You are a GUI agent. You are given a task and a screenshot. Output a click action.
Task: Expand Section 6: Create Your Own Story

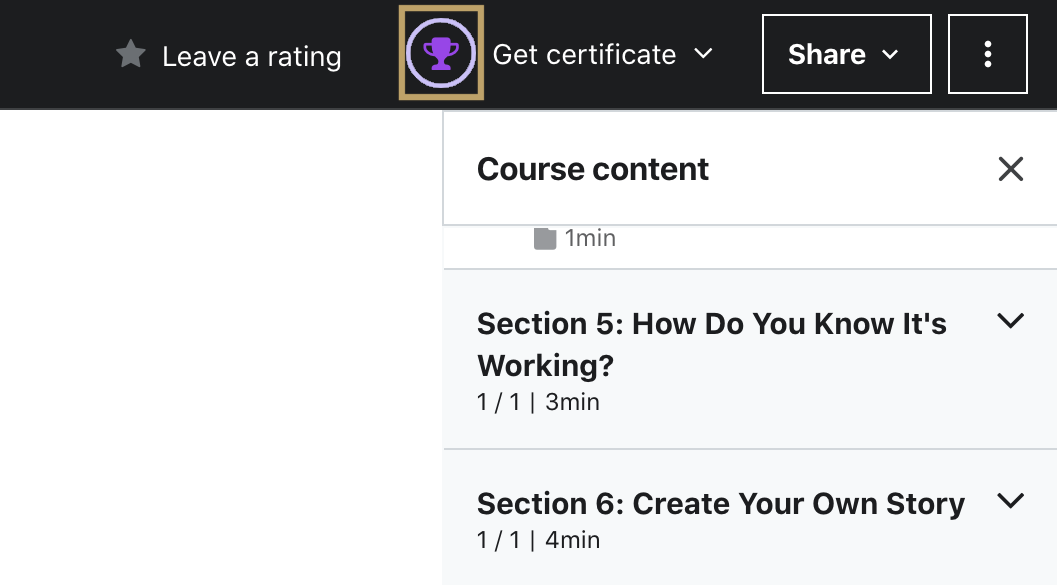1010,501
